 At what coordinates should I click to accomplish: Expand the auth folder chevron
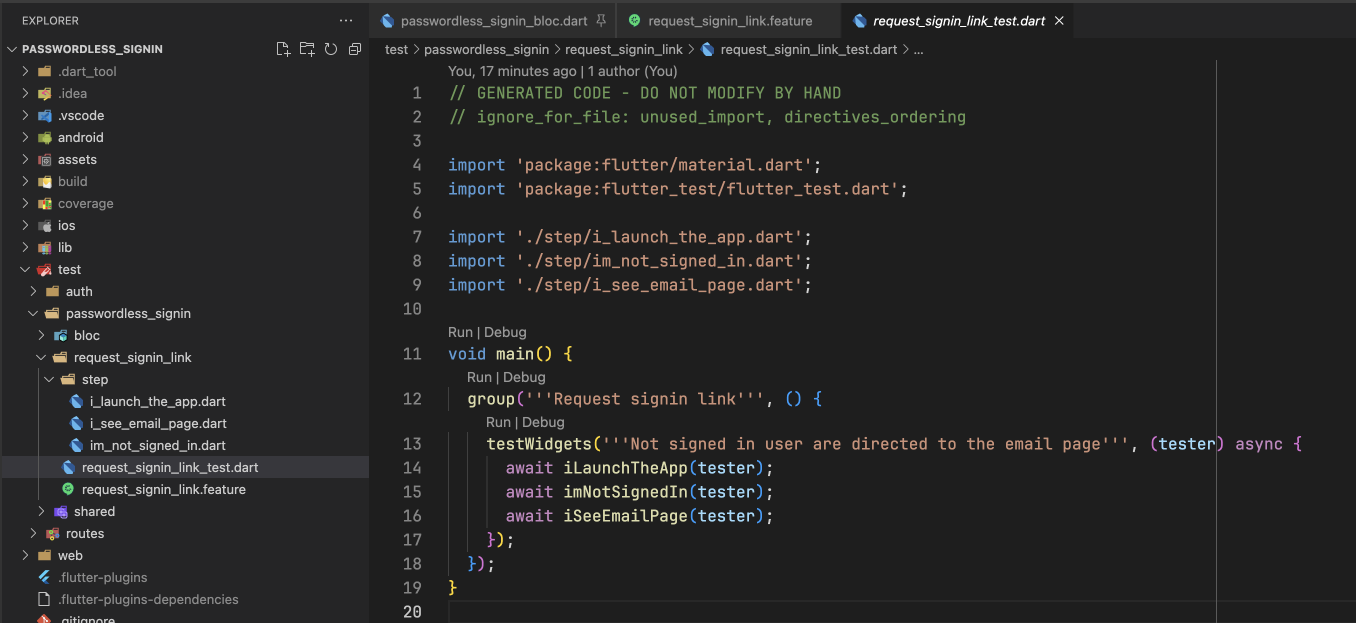coord(34,291)
